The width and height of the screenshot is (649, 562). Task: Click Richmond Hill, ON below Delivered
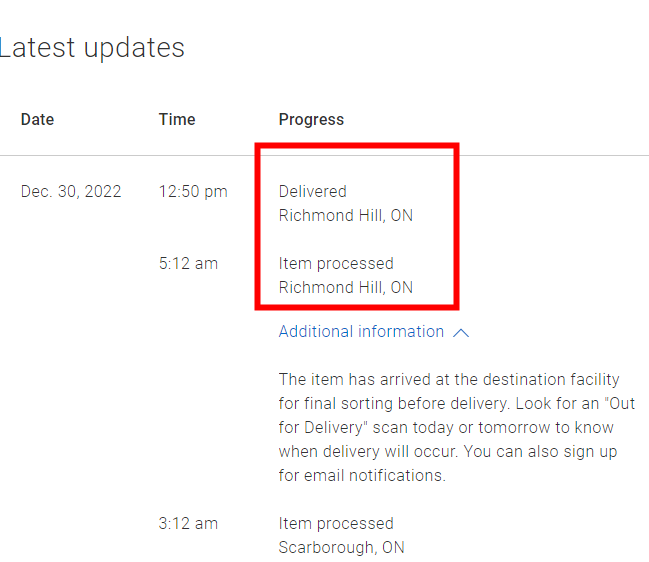(x=346, y=215)
